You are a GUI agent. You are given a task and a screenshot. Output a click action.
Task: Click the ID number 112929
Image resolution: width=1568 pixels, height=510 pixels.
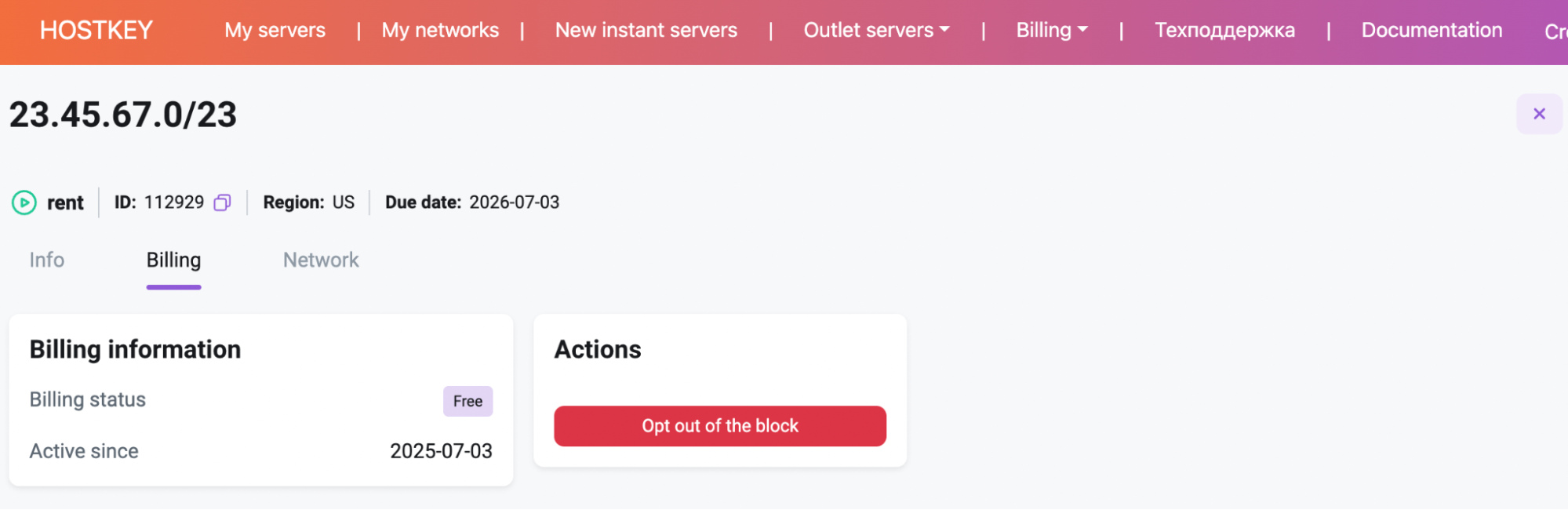point(174,202)
